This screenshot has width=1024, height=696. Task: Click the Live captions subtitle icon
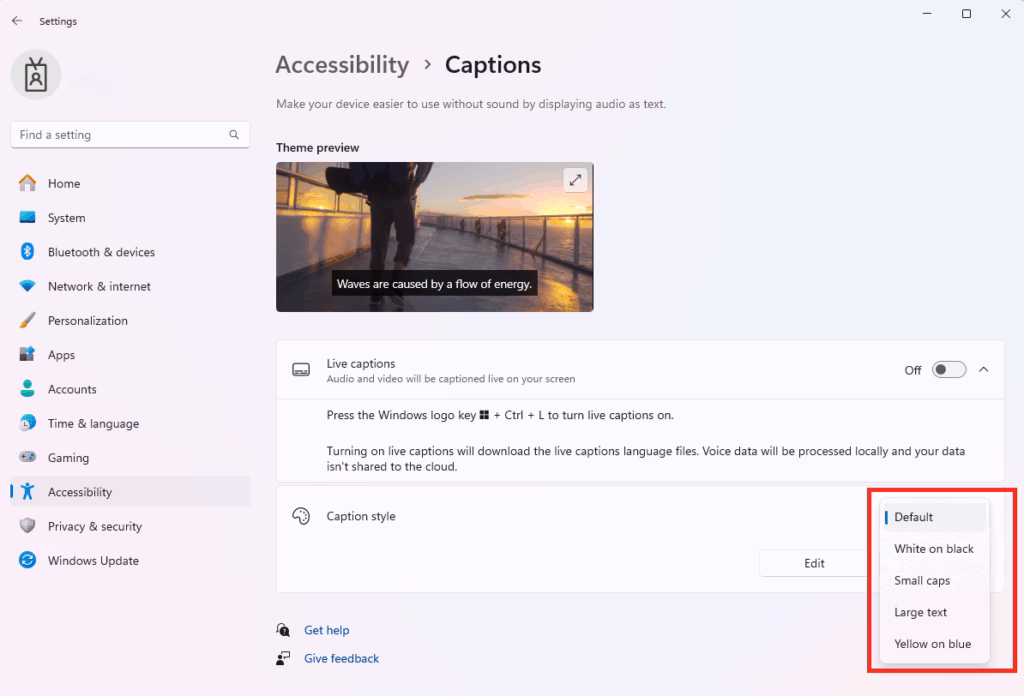pyautogui.click(x=301, y=370)
